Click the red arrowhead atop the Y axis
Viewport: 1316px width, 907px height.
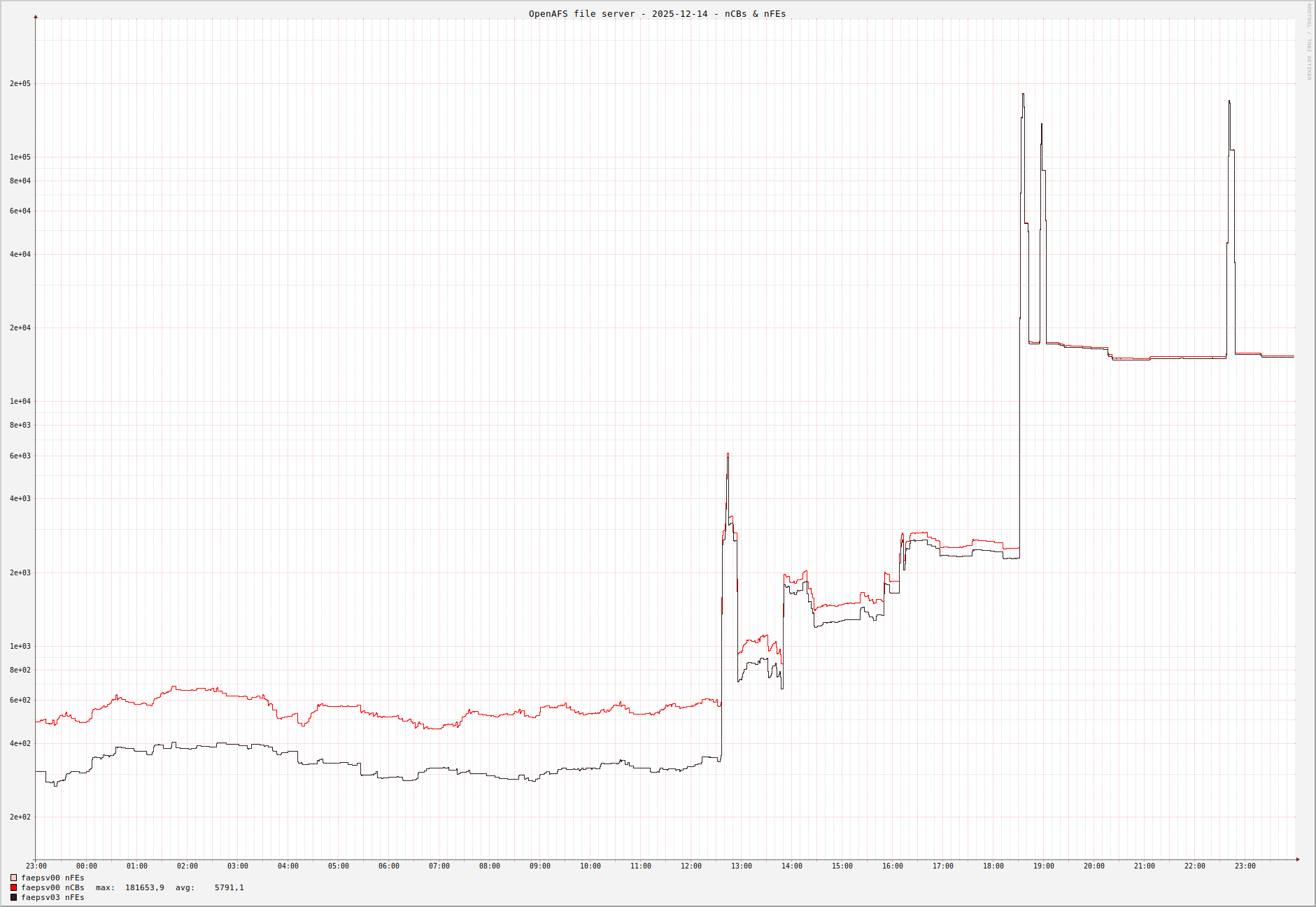[36, 17]
